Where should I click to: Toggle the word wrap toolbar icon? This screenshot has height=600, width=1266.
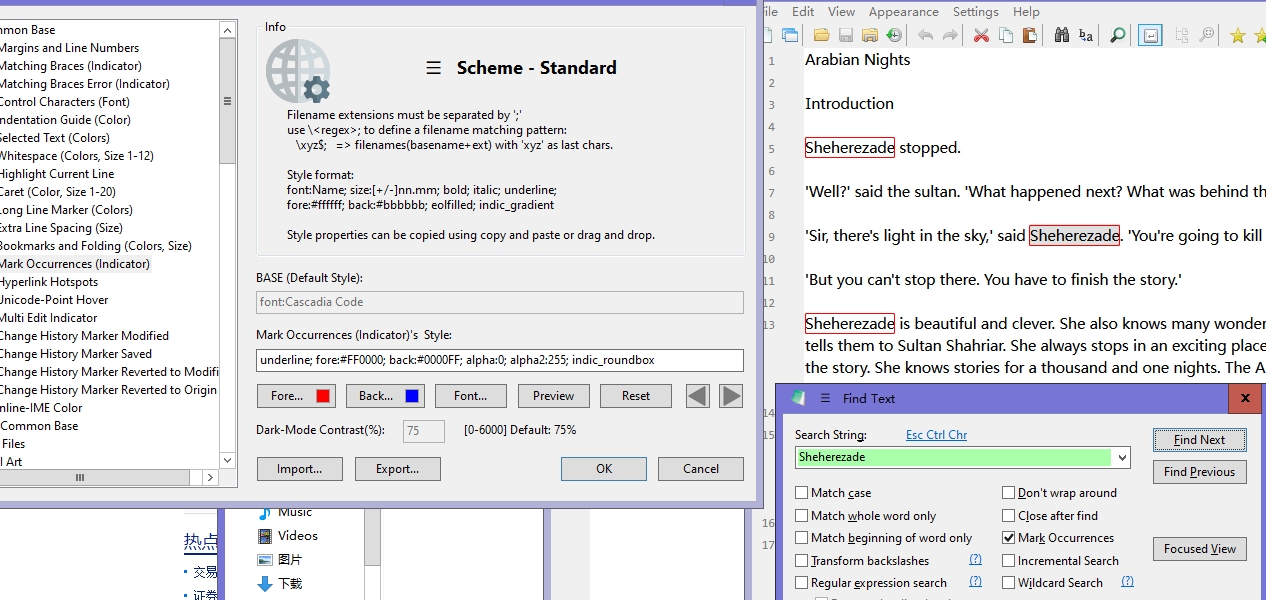(x=1148, y=34)
